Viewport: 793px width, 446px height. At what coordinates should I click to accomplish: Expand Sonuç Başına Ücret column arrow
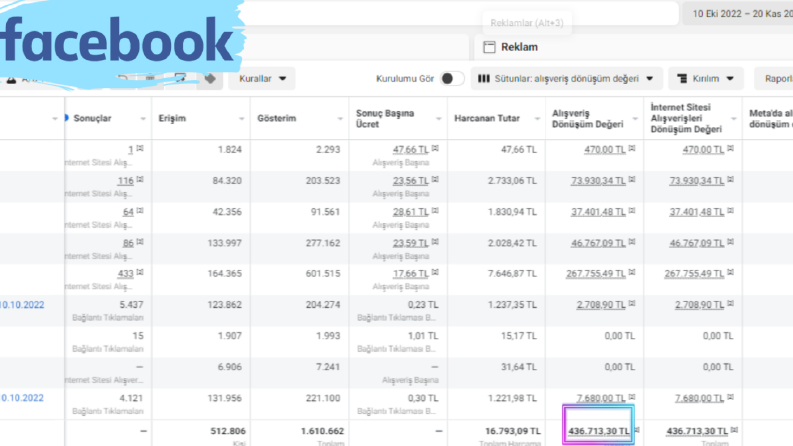(x=439, y=119)
